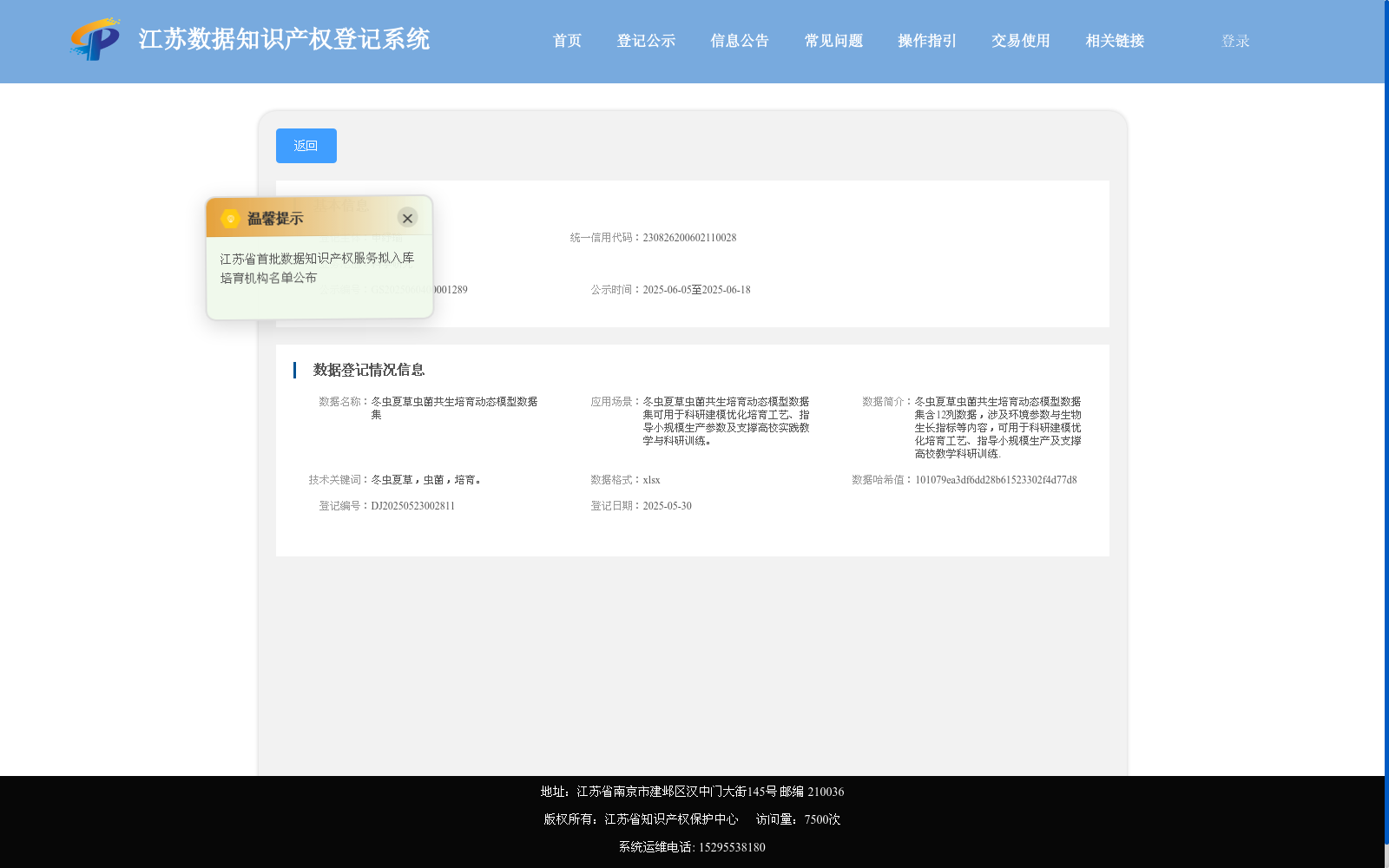Click the 访问量 7500次 counter
The image size is (1389, 868).
tap(798, 819)
